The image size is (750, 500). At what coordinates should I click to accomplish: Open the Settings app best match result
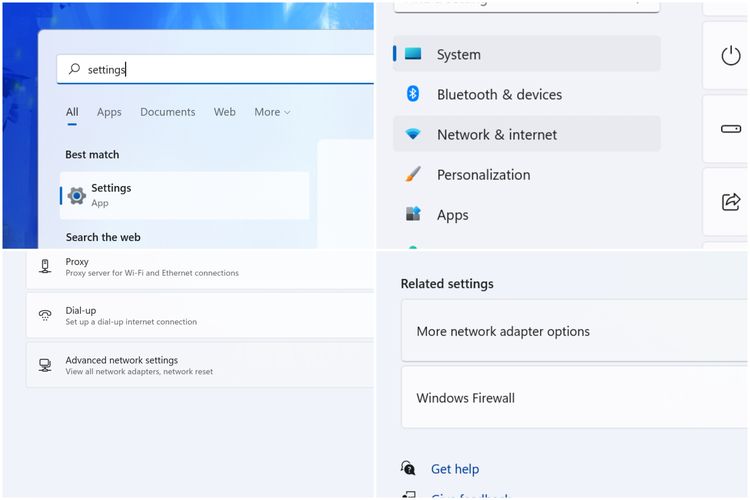coord(185,195)
